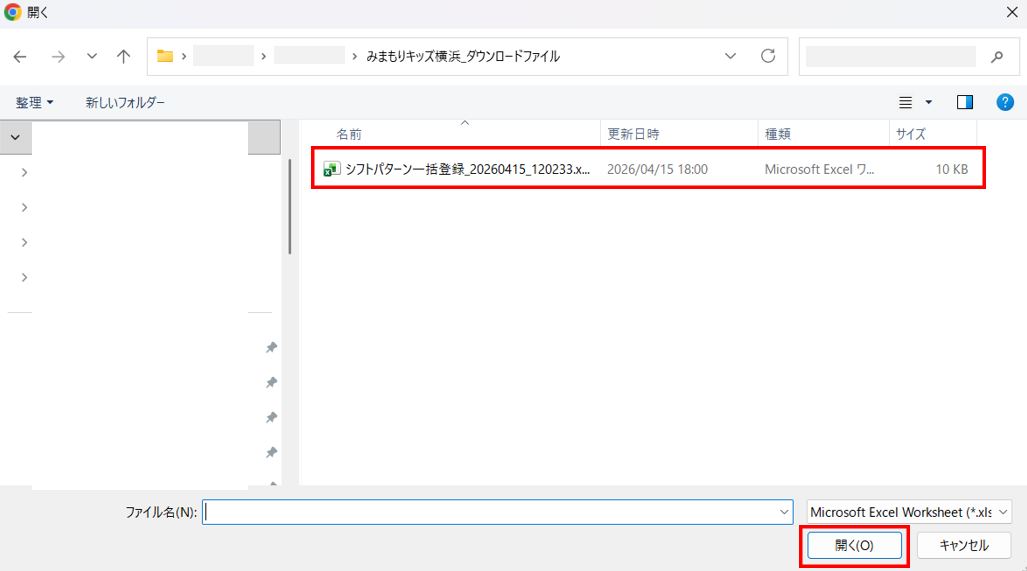
Task: Click the Refresh icon beside address bar
Action: pos(768,56)
